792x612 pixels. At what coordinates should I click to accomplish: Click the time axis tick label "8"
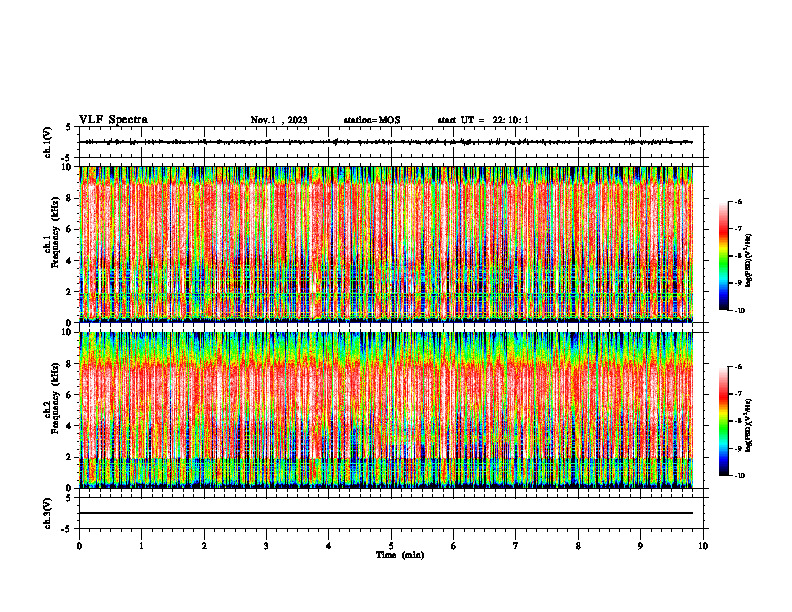pos(578,546)
